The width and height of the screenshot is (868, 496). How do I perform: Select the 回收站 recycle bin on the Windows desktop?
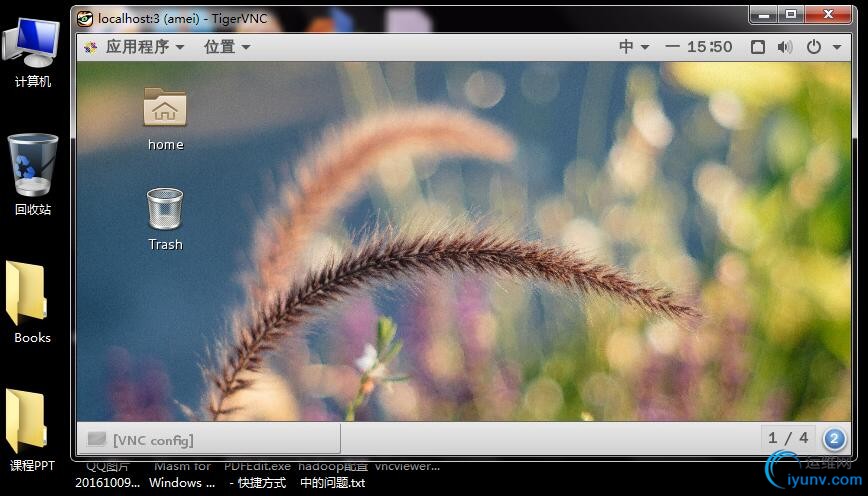33,174
